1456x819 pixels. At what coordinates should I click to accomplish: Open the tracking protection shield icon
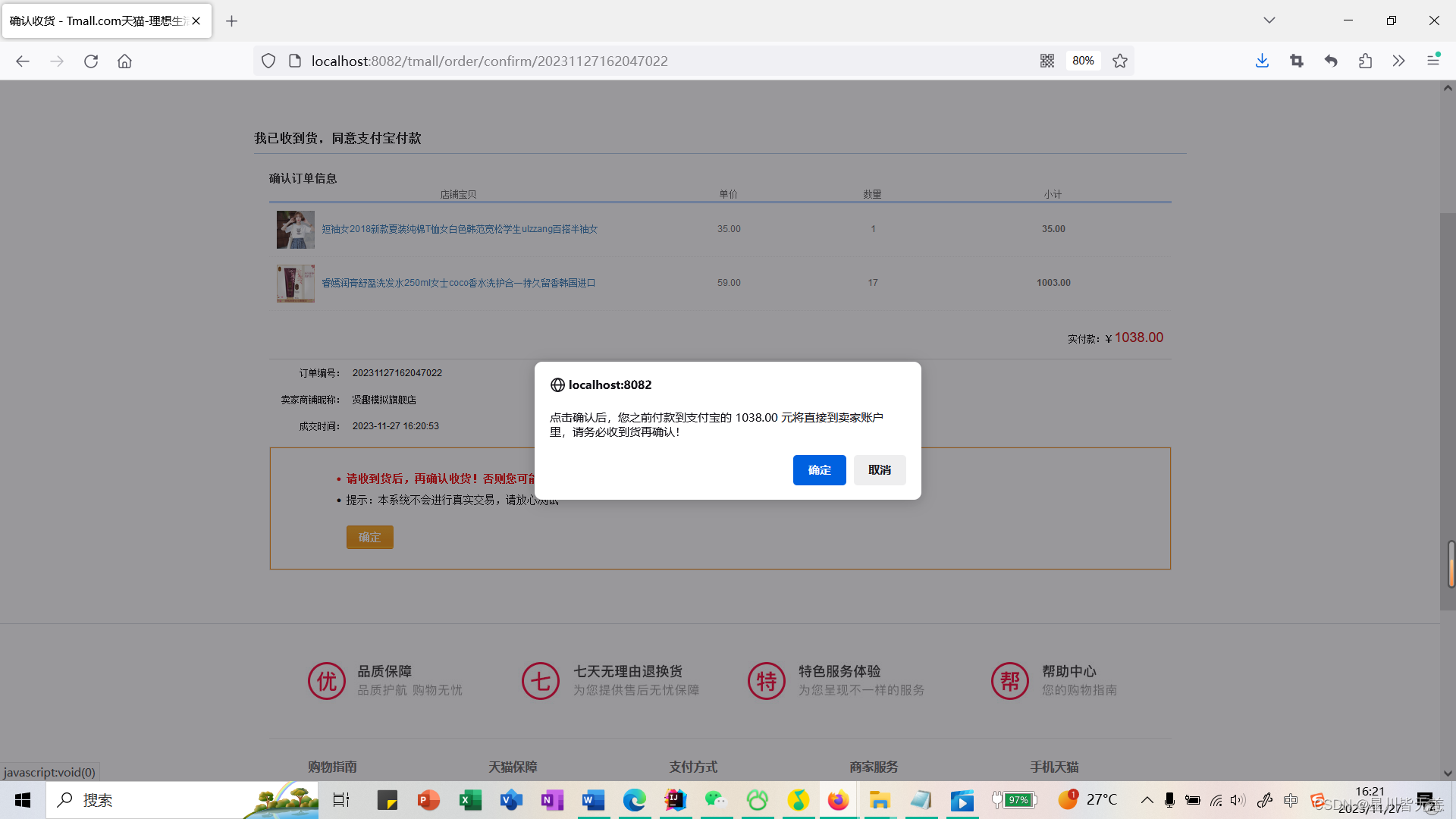[x=268, y=61]
